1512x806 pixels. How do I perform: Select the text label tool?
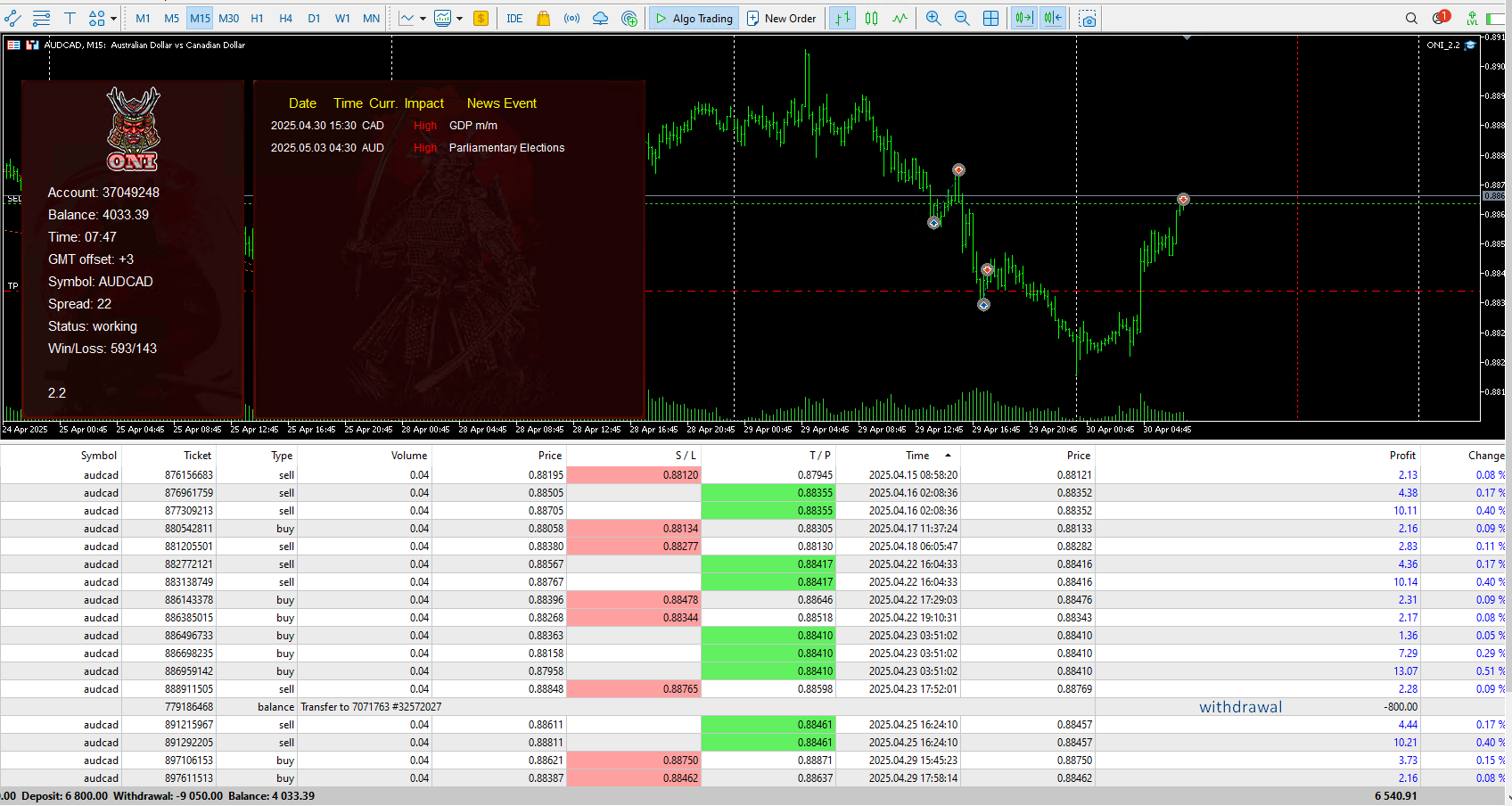point(70,18)
